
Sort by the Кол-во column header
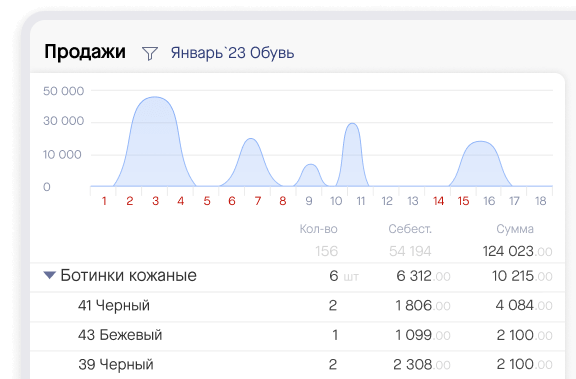pyautogui.click(x=318, y=229)
